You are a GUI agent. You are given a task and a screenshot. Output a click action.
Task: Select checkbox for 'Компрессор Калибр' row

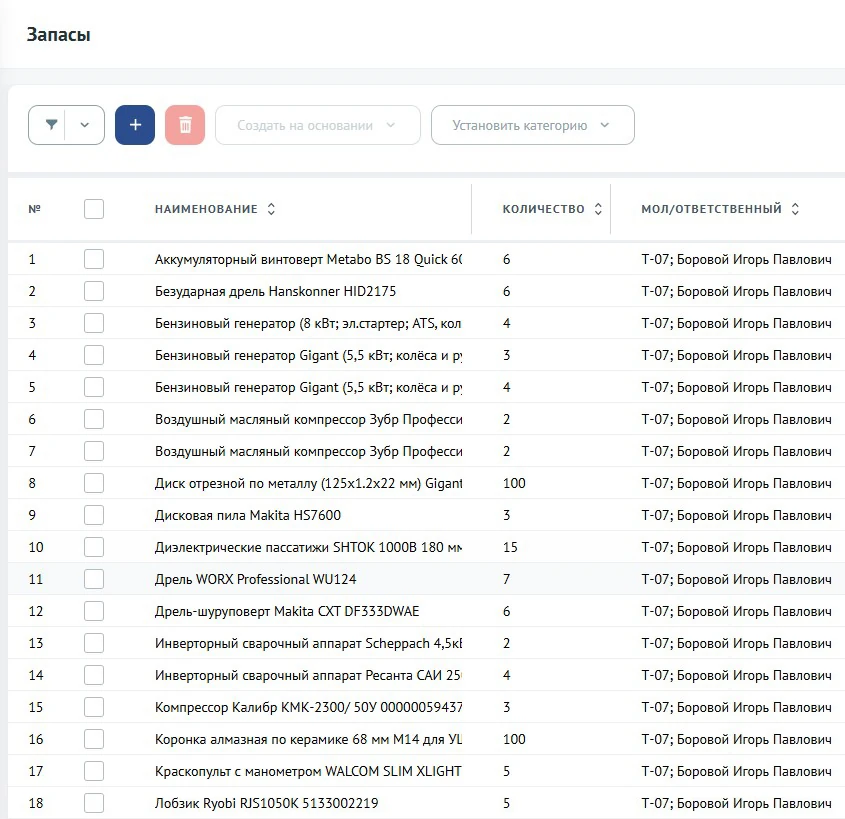coord(94,707)
